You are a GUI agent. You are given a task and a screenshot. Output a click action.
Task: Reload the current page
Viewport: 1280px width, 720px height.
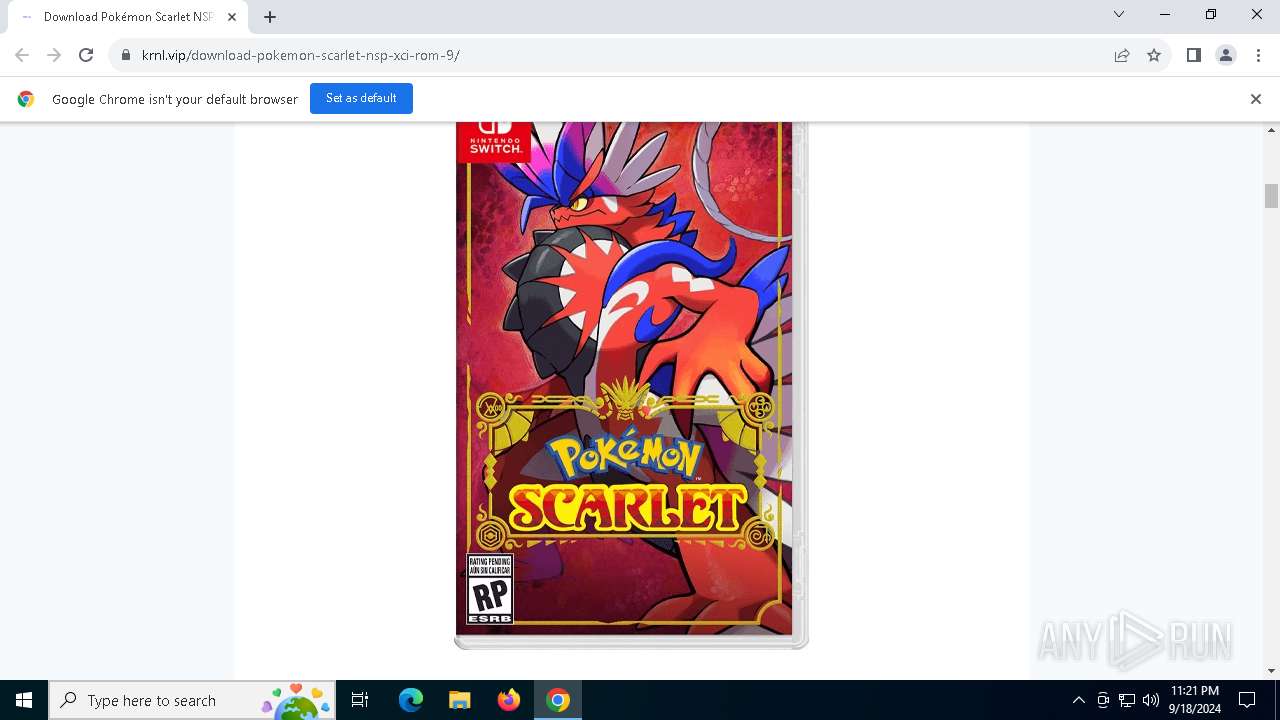86,55
